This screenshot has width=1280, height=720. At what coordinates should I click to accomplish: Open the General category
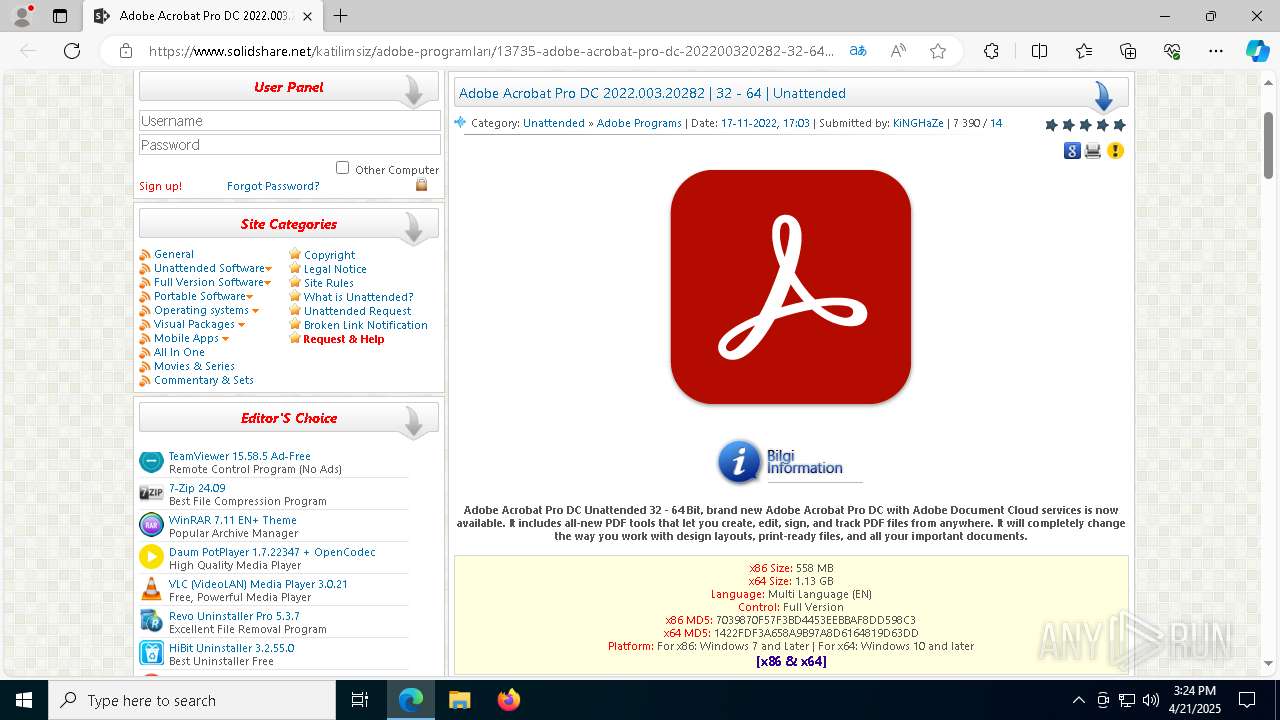coord(174,255)
